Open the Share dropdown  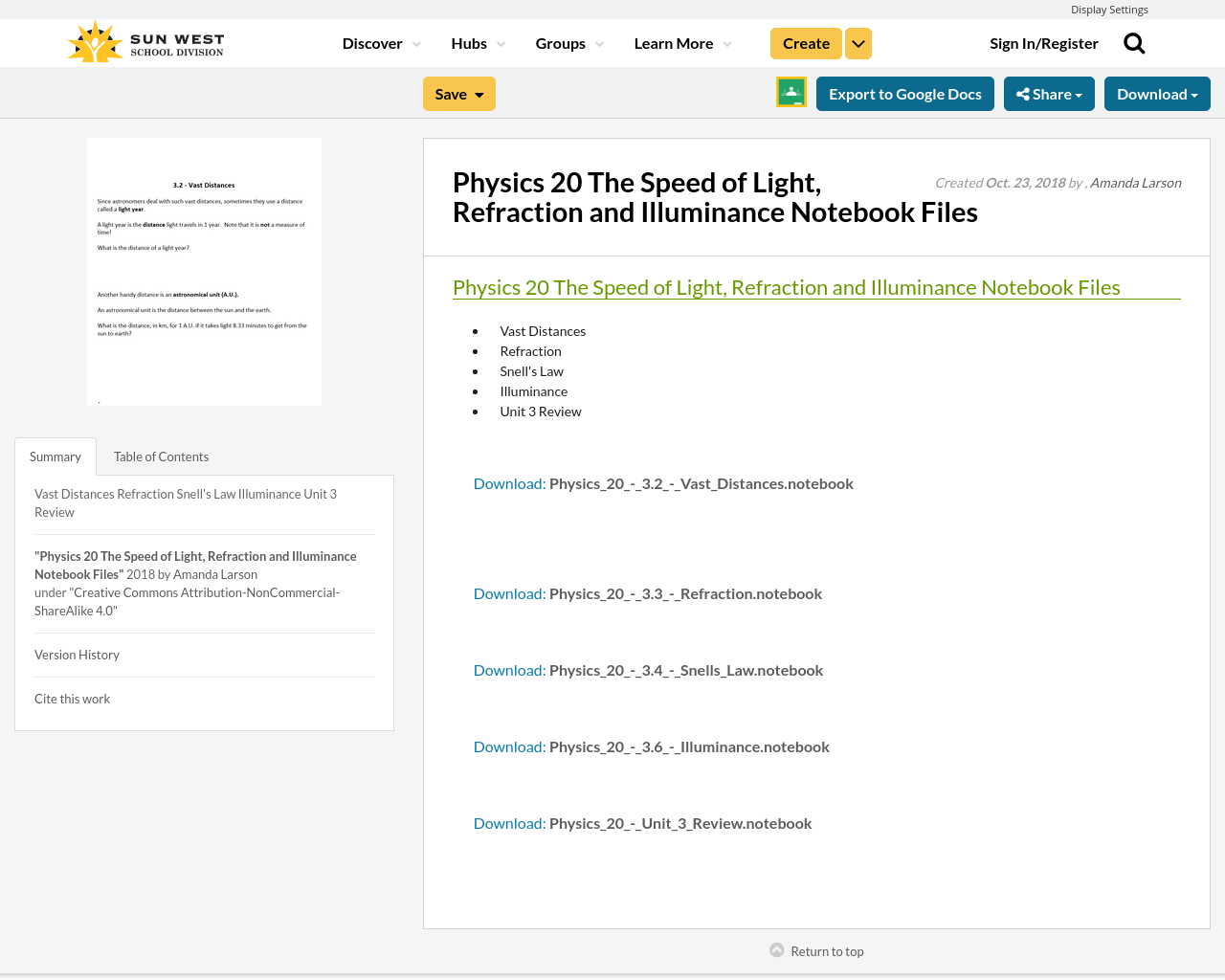click(1049, 94)
